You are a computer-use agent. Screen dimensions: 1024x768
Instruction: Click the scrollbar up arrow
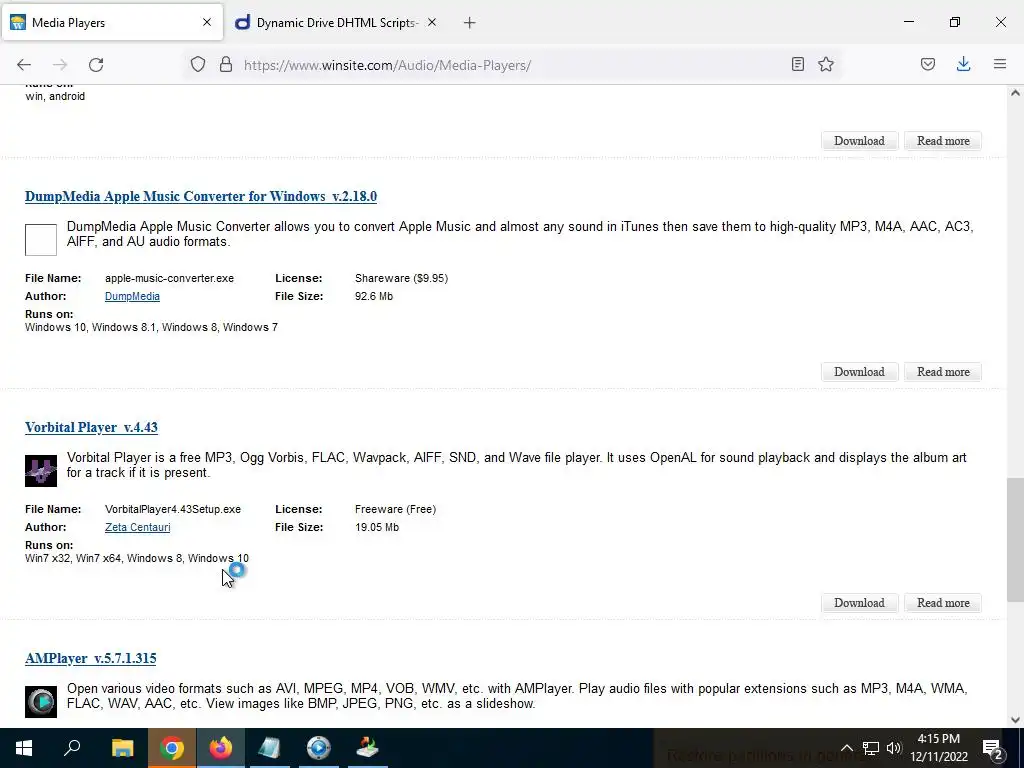[1015, 93]
